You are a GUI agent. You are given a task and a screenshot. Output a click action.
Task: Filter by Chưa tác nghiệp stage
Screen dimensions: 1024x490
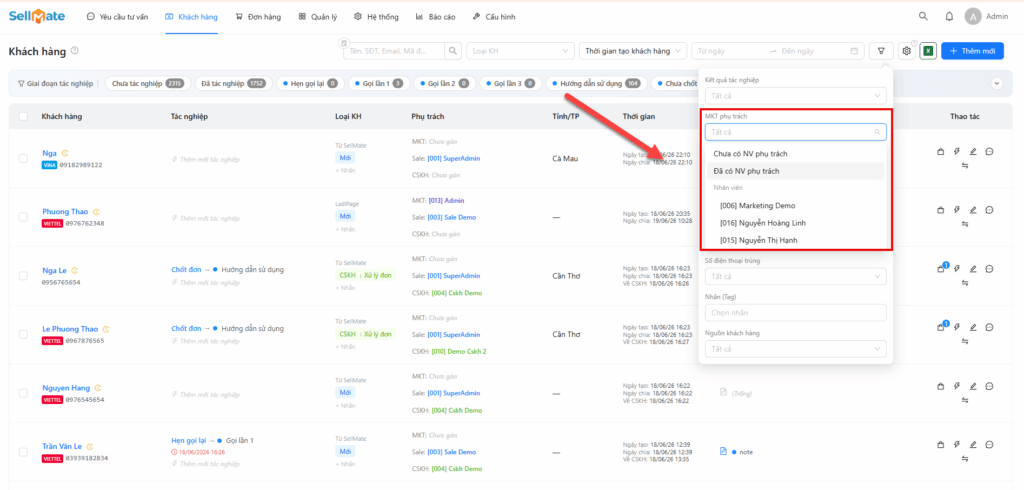pos(148,84)
